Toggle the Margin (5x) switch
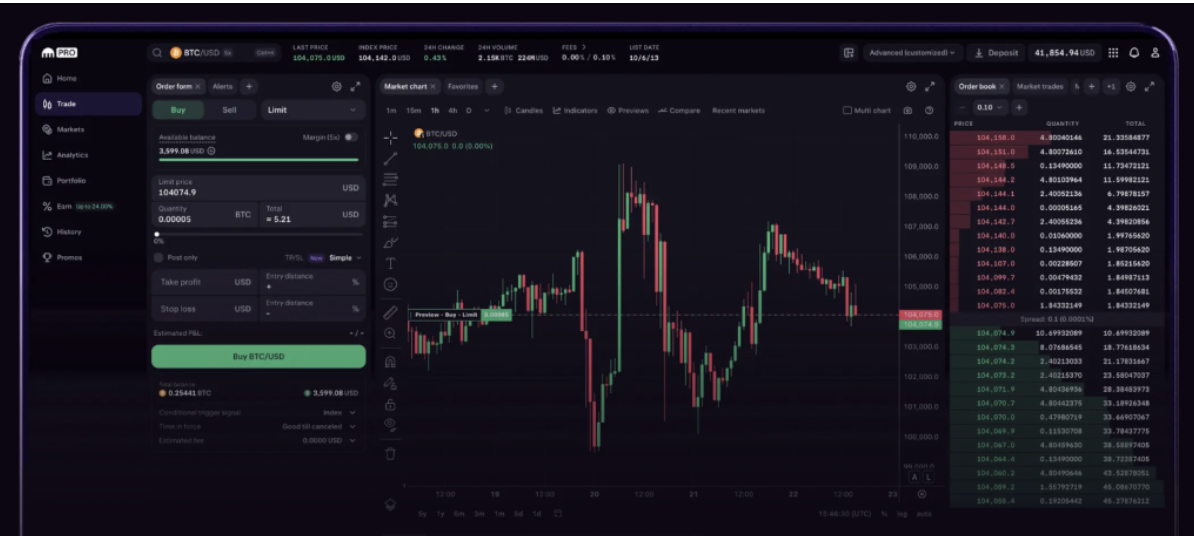Screen dimensions: 1194x536 [351, 137]
